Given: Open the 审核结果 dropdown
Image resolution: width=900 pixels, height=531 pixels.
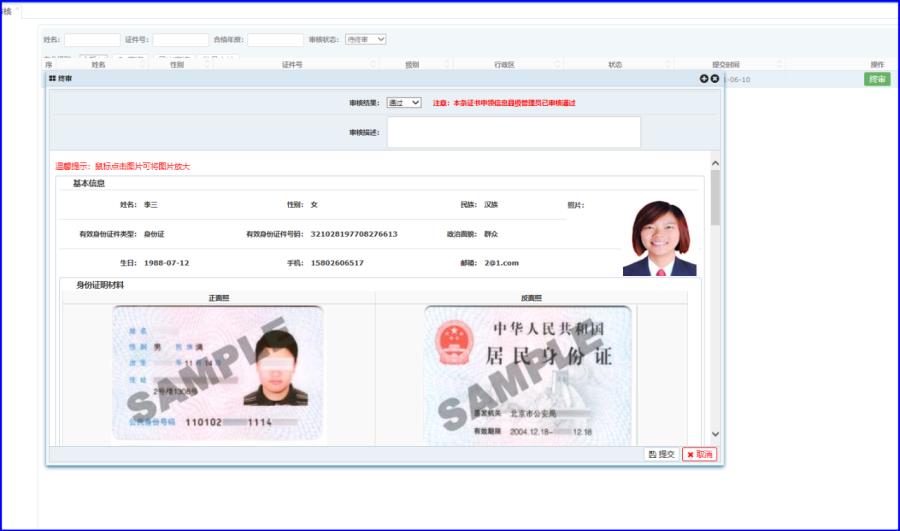Looking at the screenshot, I should (404, 103).
